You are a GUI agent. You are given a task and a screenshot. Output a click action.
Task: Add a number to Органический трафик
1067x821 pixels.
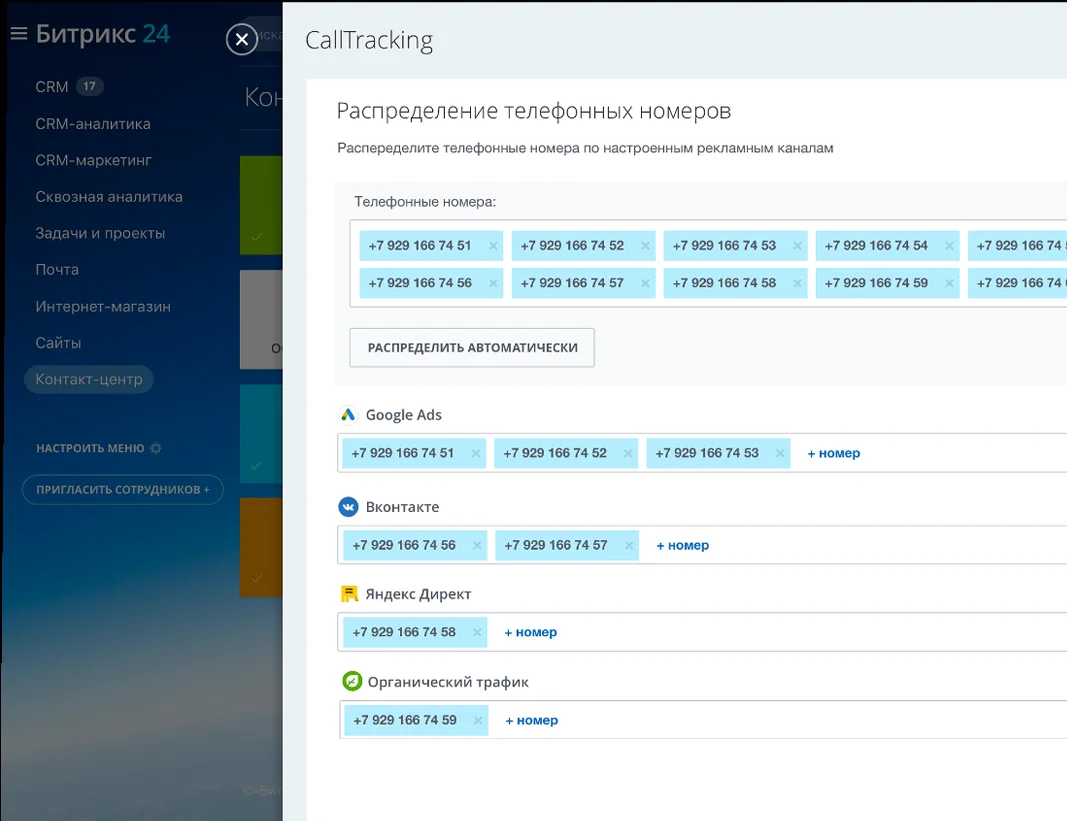click(531, 720)
